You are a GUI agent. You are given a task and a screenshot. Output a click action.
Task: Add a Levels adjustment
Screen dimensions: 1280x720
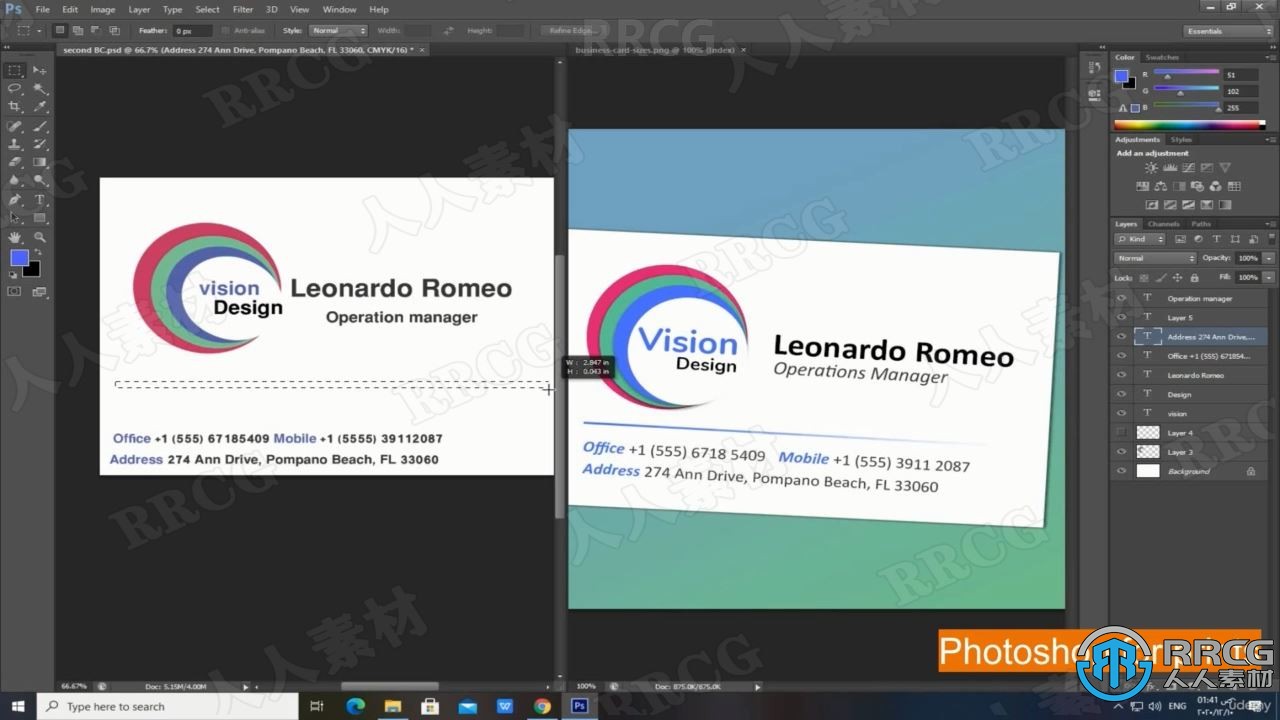(x=1169, y=168)
